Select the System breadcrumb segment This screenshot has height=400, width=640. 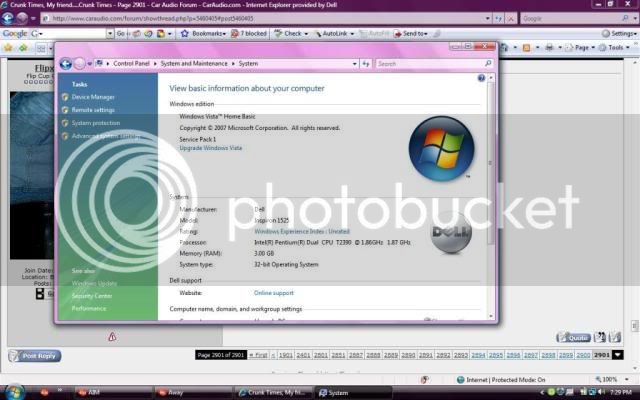point(248,64)
